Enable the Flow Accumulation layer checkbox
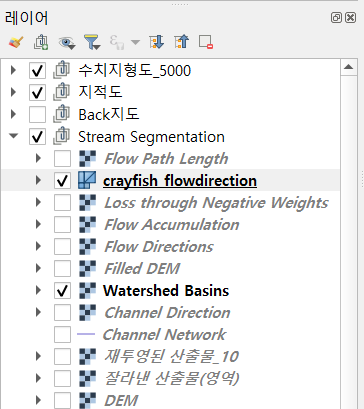The image size is (364, 409). (62, 224)
